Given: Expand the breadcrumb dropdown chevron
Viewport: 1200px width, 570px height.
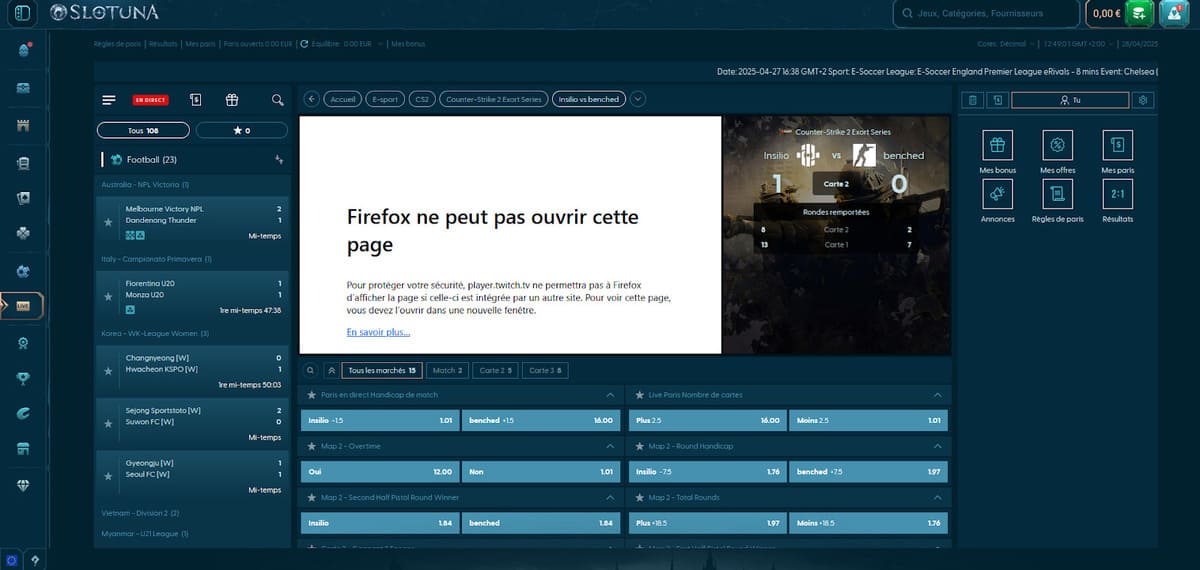Looking at the screenshot, I should pyautogui.click(x=639, y=99).
